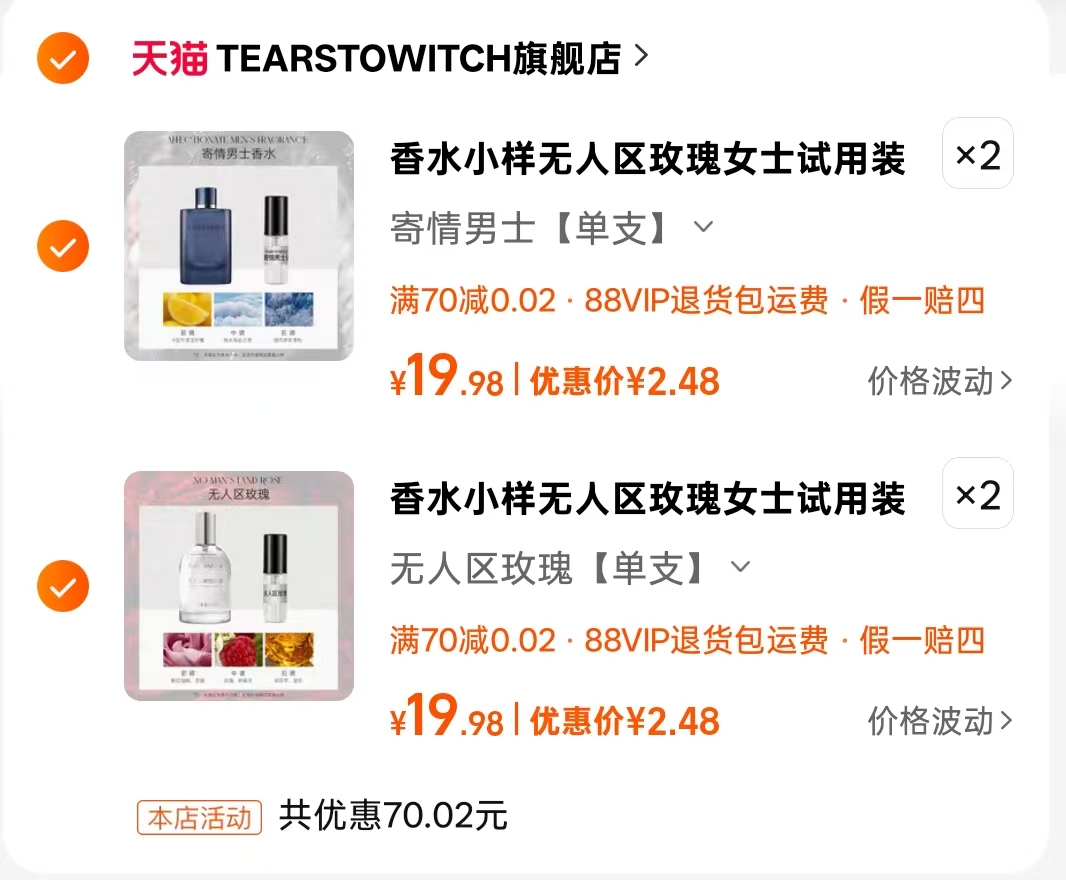Viewport: 1066px width, 880px height.
Task: Deselect the 寄情男士 perfume item checkbox
Action: (x=63, y=246)
